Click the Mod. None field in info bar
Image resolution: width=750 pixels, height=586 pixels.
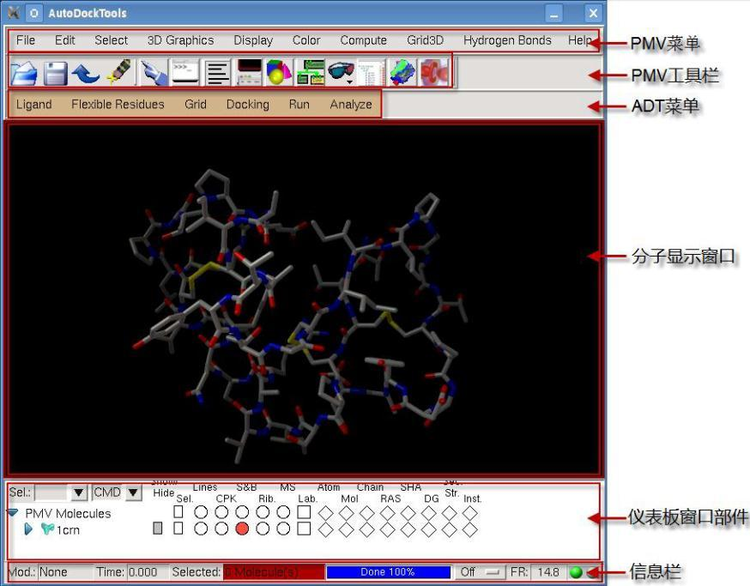(x=66, y=572)
